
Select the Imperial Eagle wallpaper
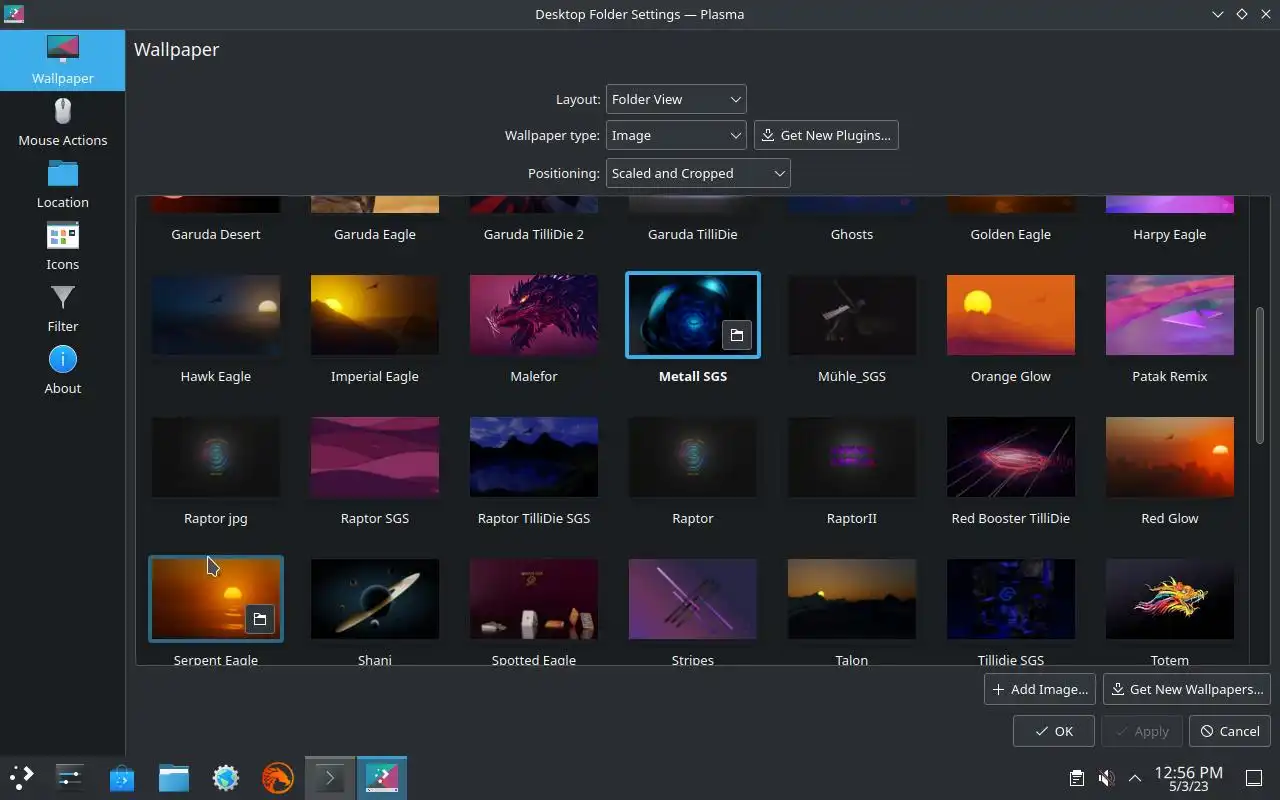(x=374, y=315)
